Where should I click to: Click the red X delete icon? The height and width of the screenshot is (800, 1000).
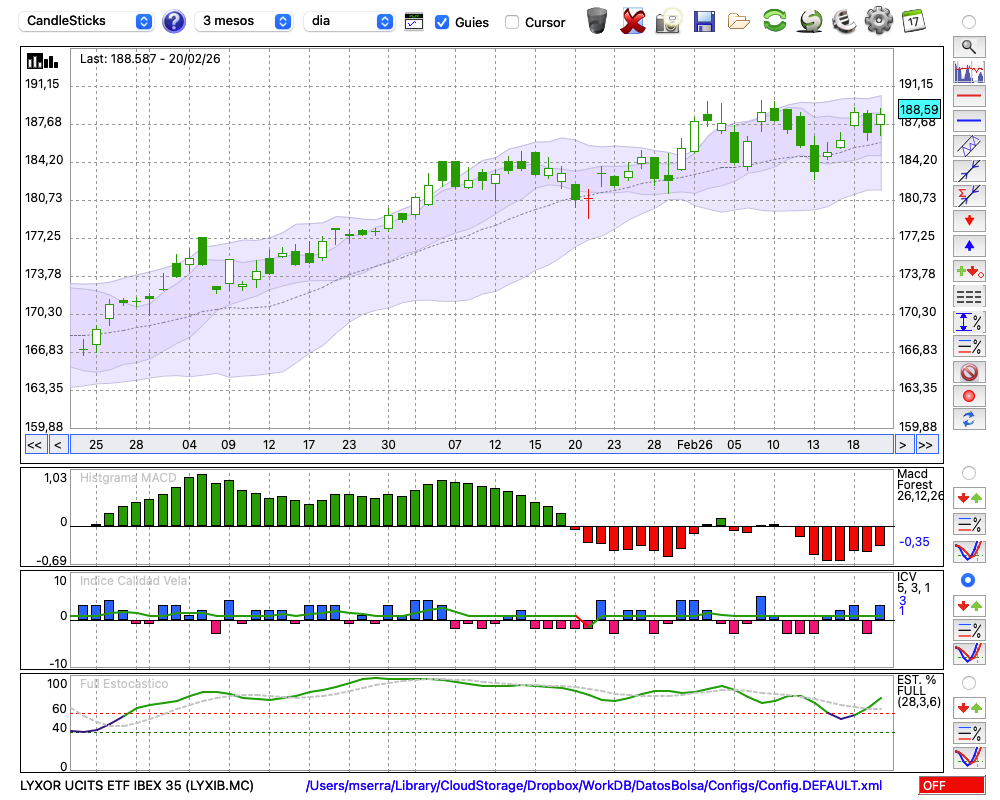click(x=633, y=21)
